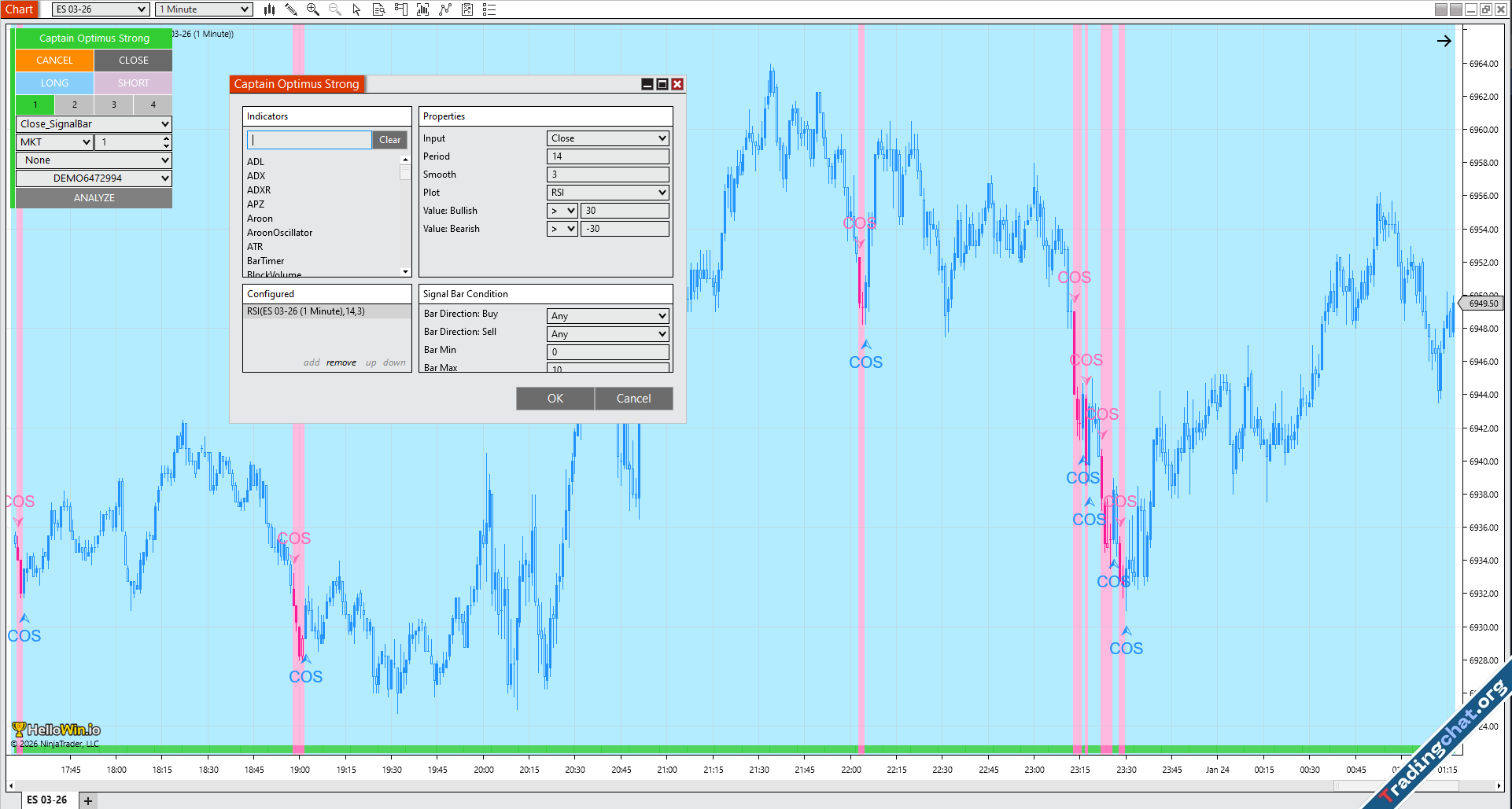
Task: Toggle quantity preset 3 button
Action: (114, 105)
